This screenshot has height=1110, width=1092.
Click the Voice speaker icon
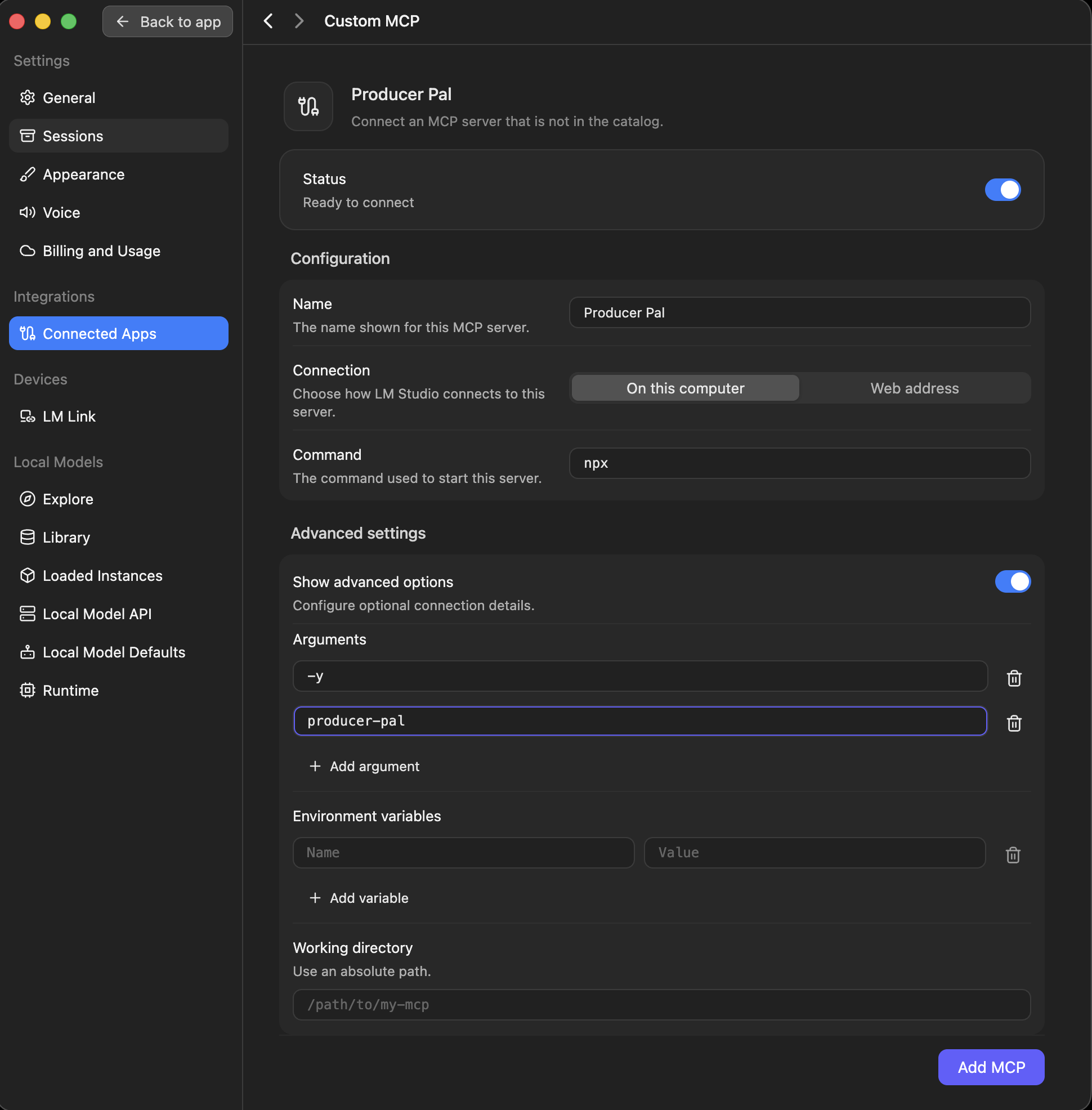click(x=28, y=213)
